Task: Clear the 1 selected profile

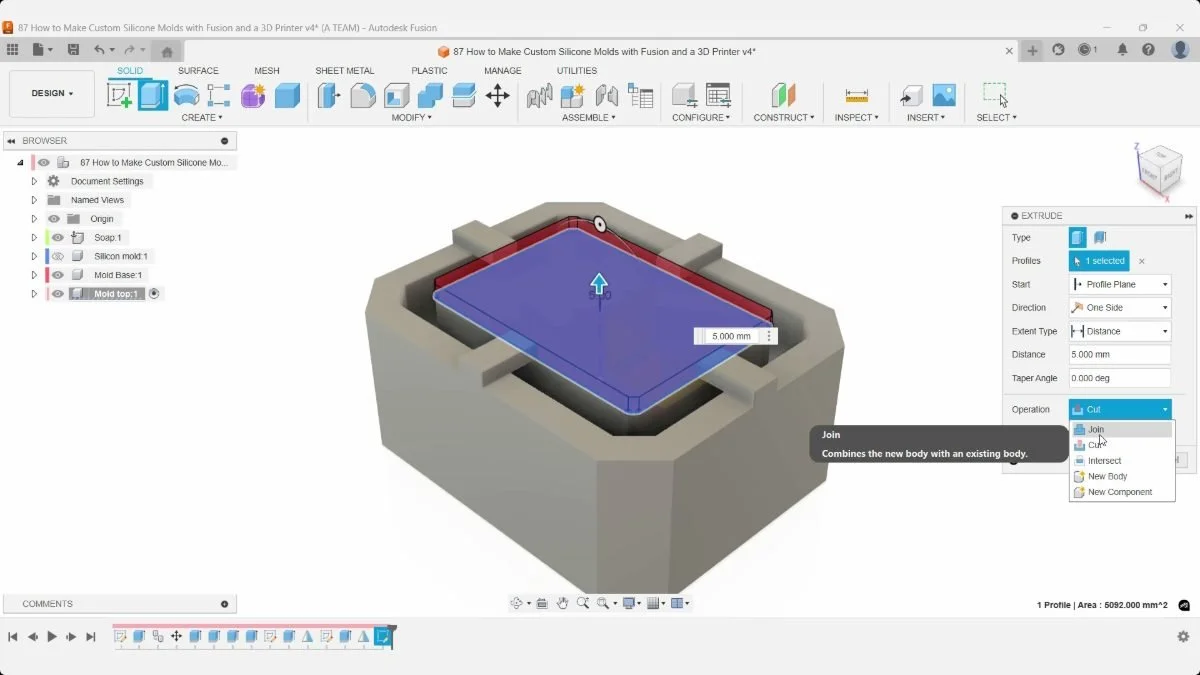Action: click(x=1142, y=261)
